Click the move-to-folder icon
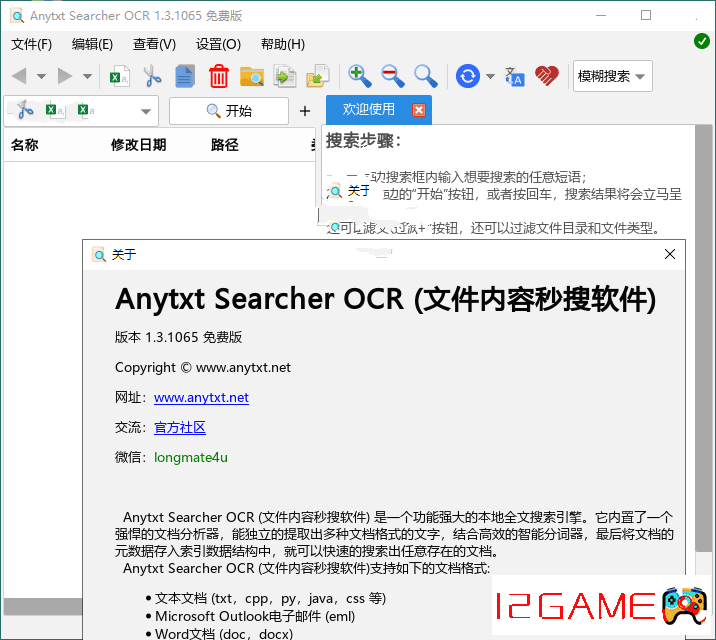Viewport: 716px width, 640px height. tap(318, 76)
